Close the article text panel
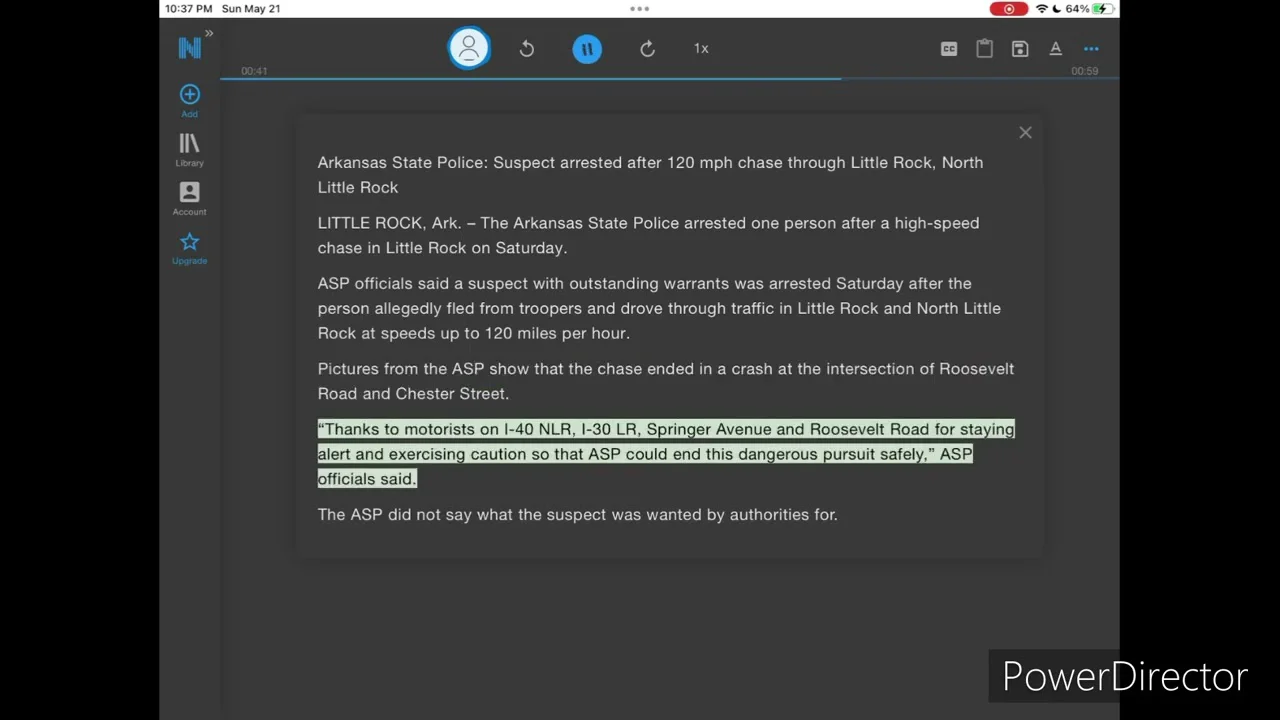Viewport: 1280px width, 720px height. click(1025, 132)
